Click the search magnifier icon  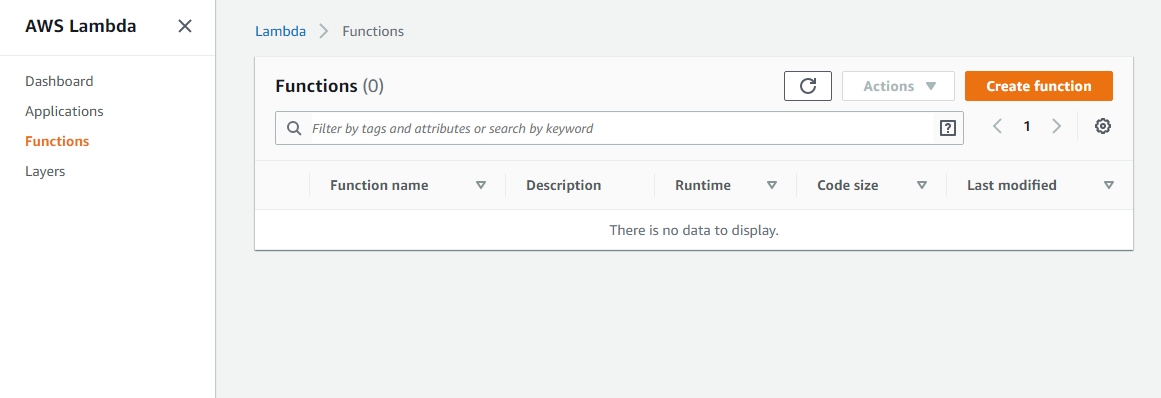(294, 128)
